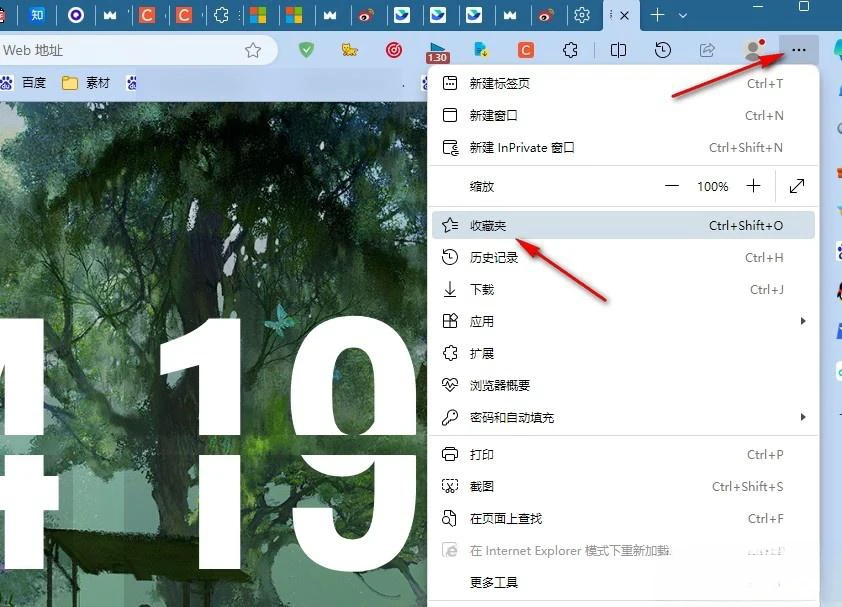The height and width of the screenshot is (607, 842).
Task: Select 新建标签页 menu item
Action: (x=623, y=83)
